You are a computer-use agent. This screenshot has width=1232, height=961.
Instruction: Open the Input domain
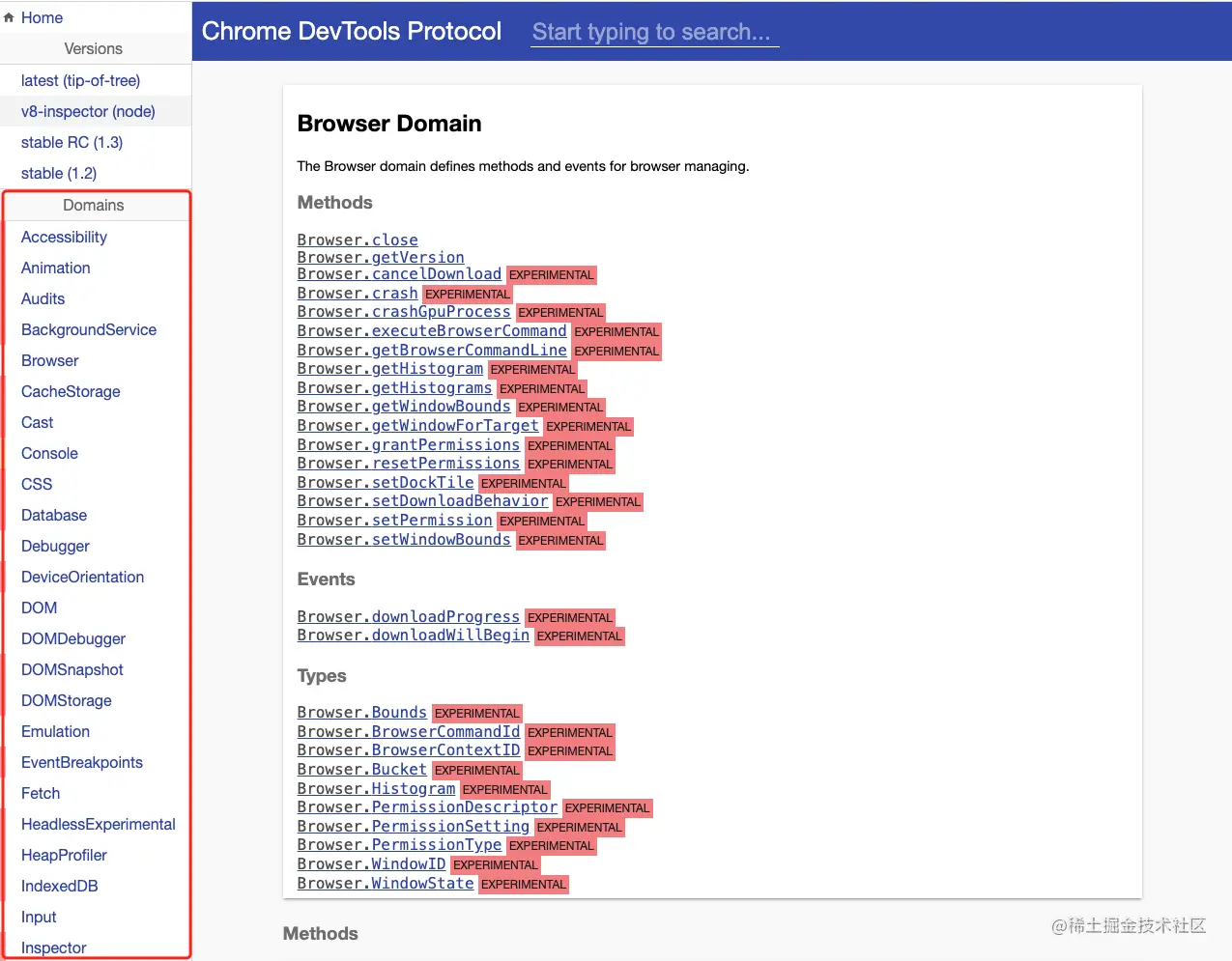click(x=39, y=917)
